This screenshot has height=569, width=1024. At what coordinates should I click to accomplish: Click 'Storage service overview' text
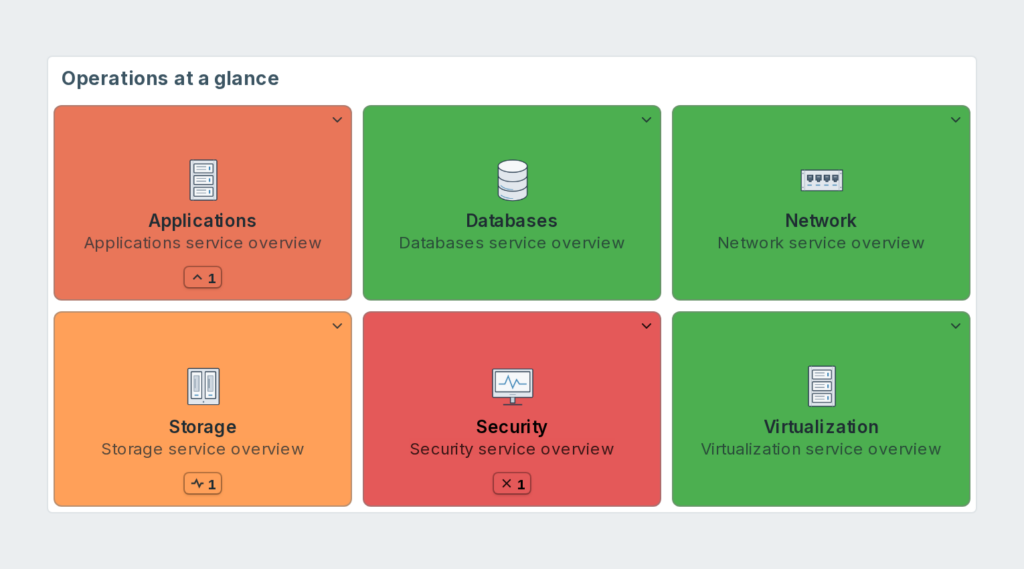(202, 449)
